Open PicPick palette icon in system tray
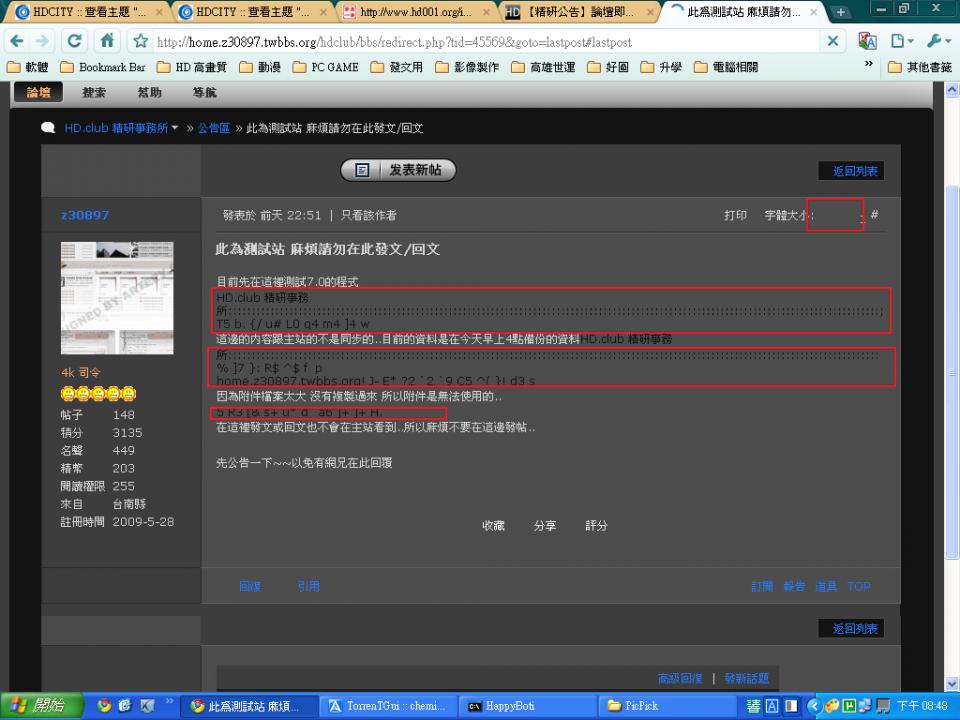 pyautogui.click(x=832, y=706)
